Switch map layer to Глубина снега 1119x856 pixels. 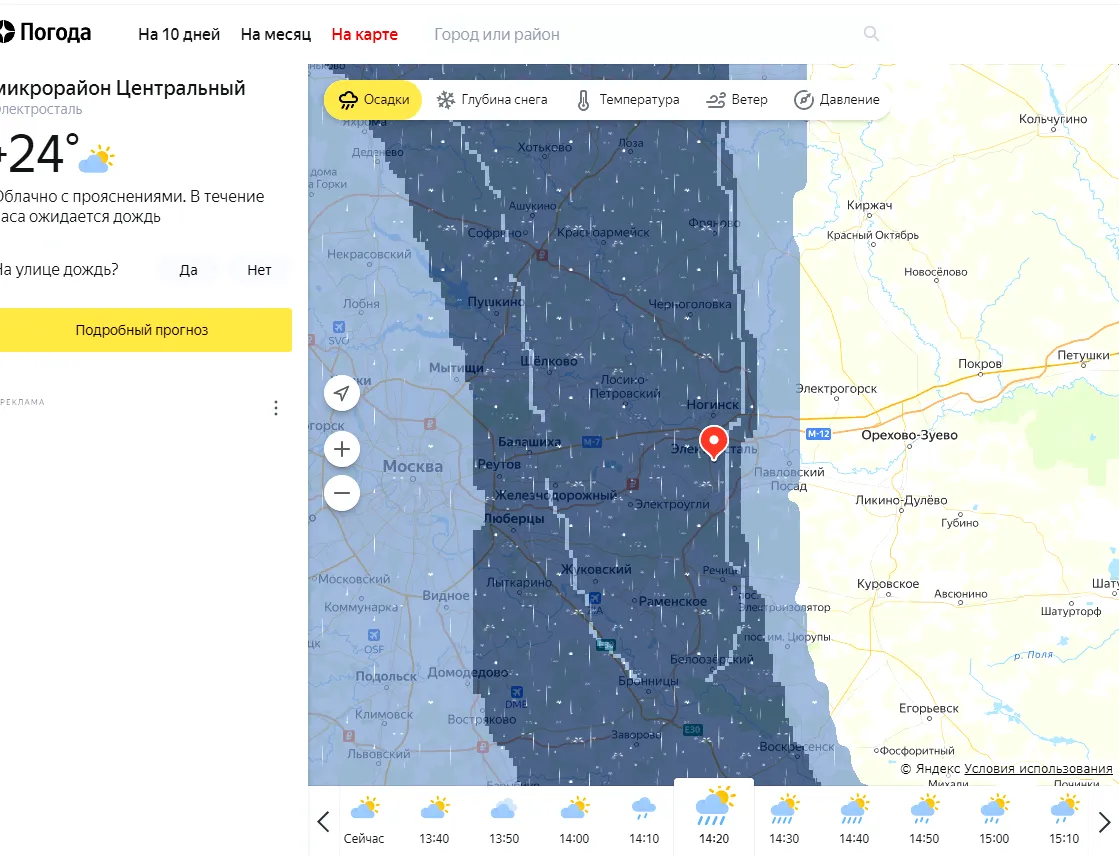[492, 100]
